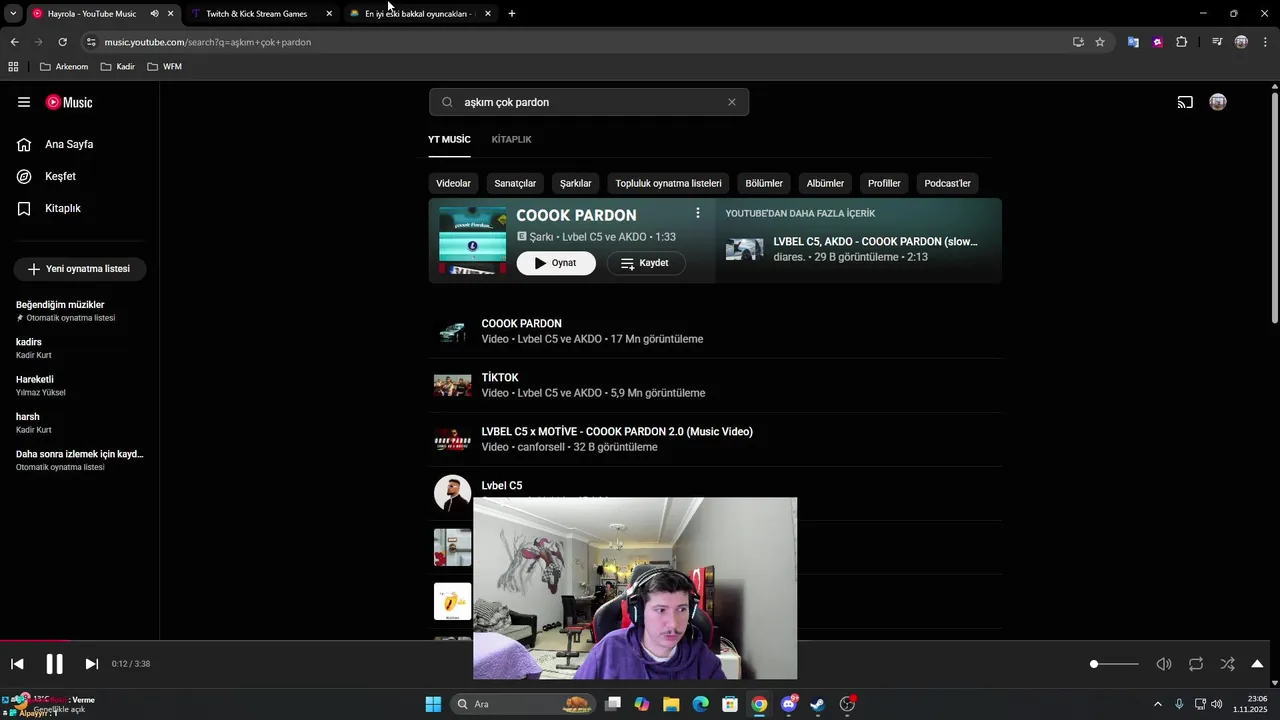Open the Hareketli playlist

[x=80, y=385]
